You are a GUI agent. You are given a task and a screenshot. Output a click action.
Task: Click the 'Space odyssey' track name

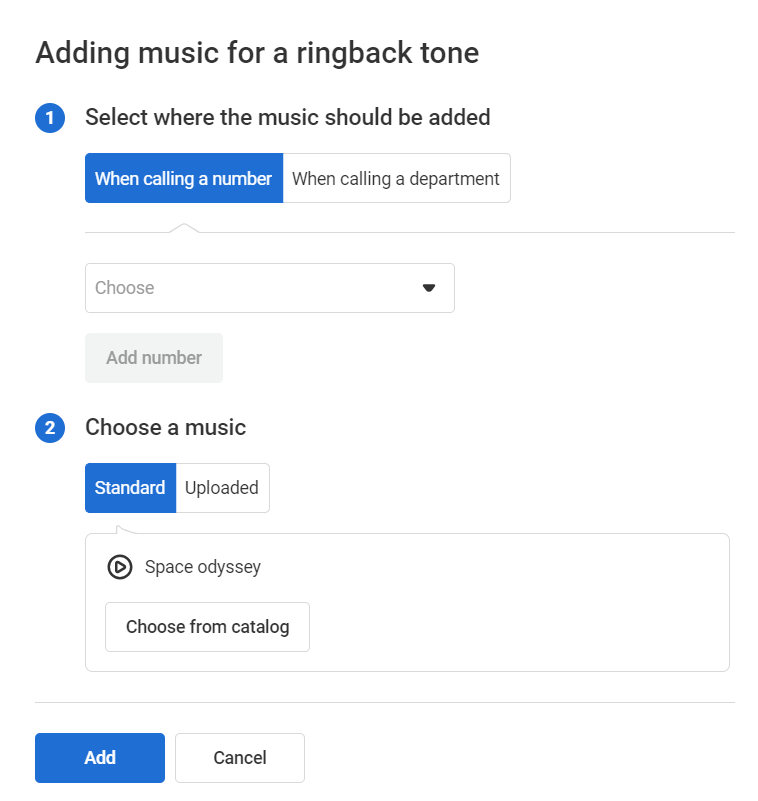click(x=203, y=567)
